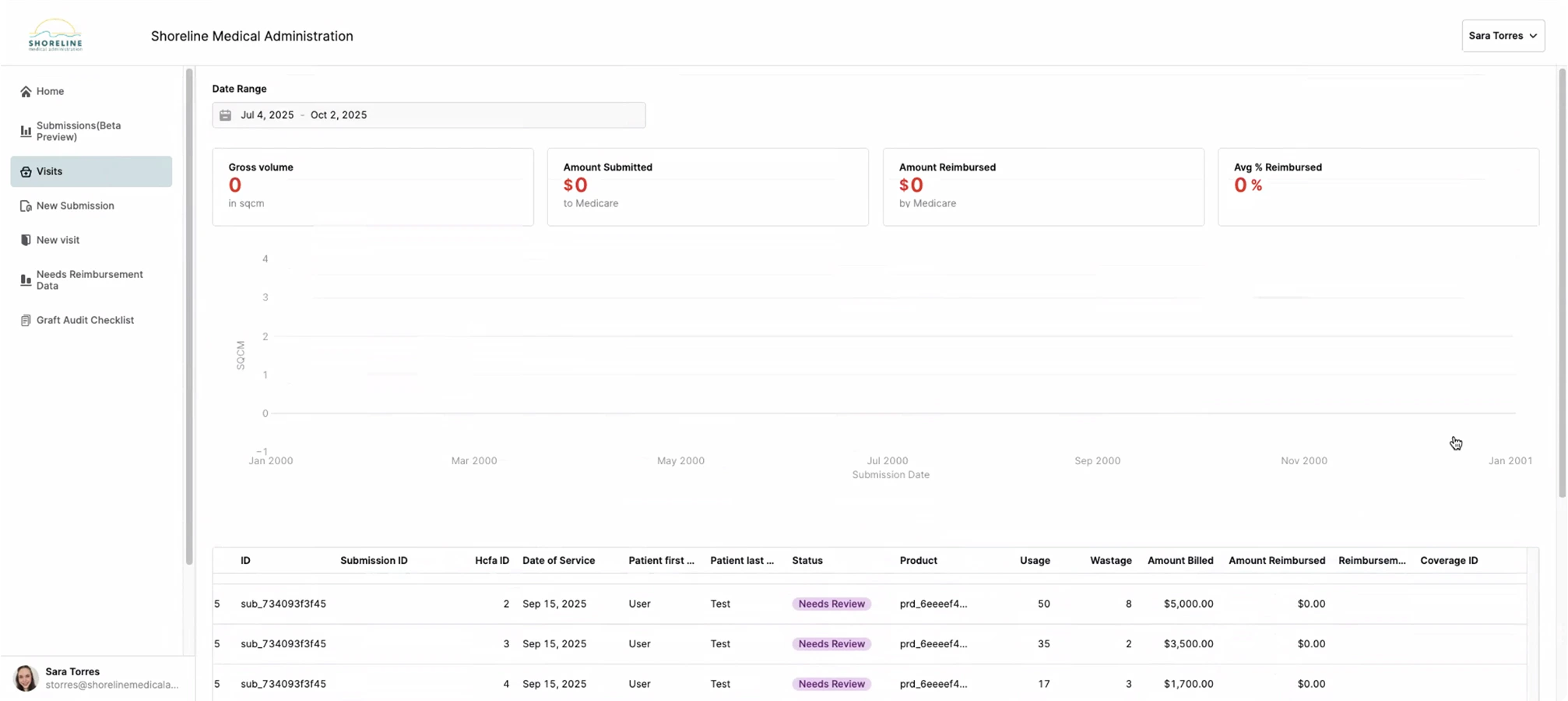Viewport: 1568px width, 701px height.
Task: Click the sidebar vertical scrollbar
Action: coord(188,312)
